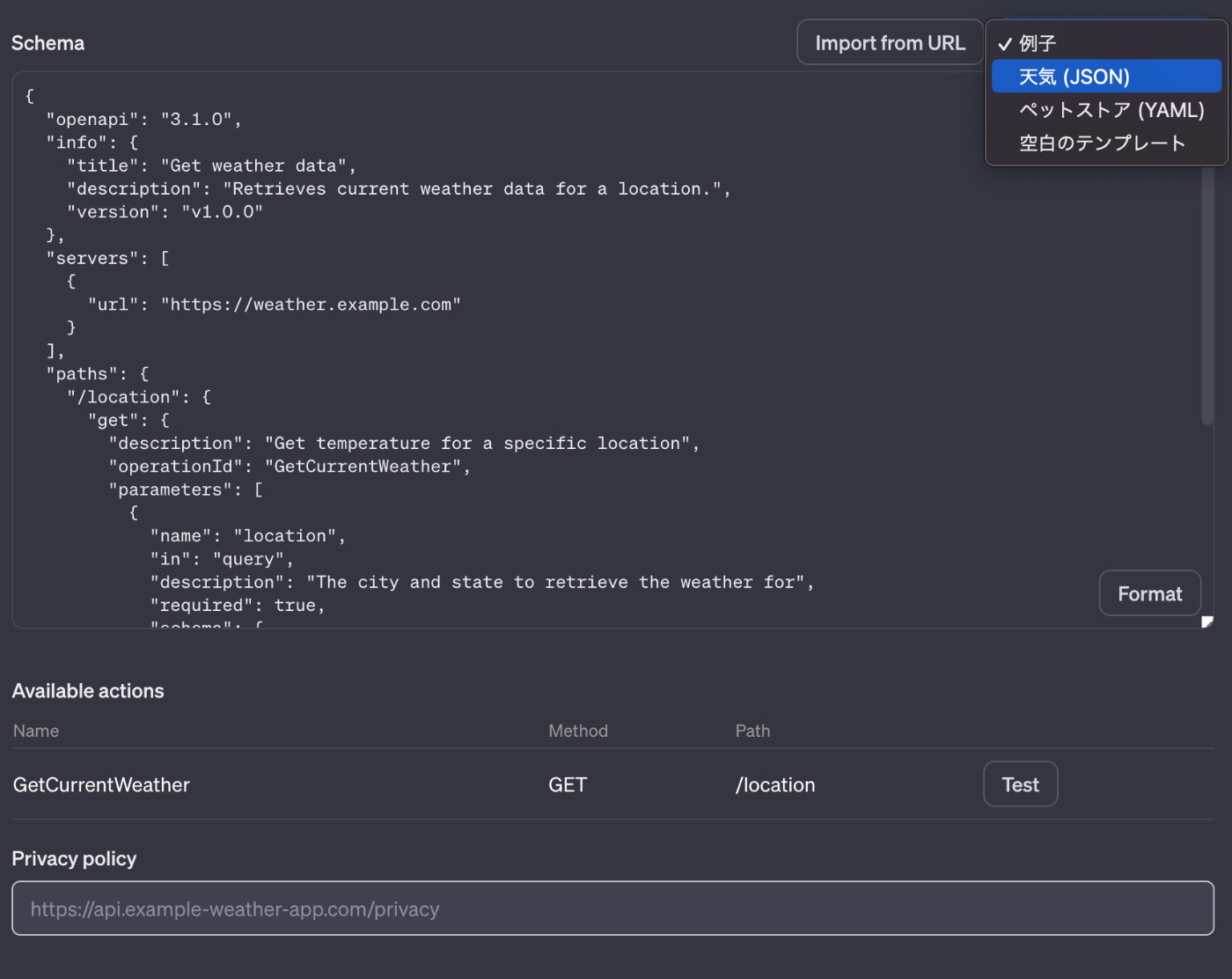Choose ペットストア (YAML) example

pos(1107,110)
